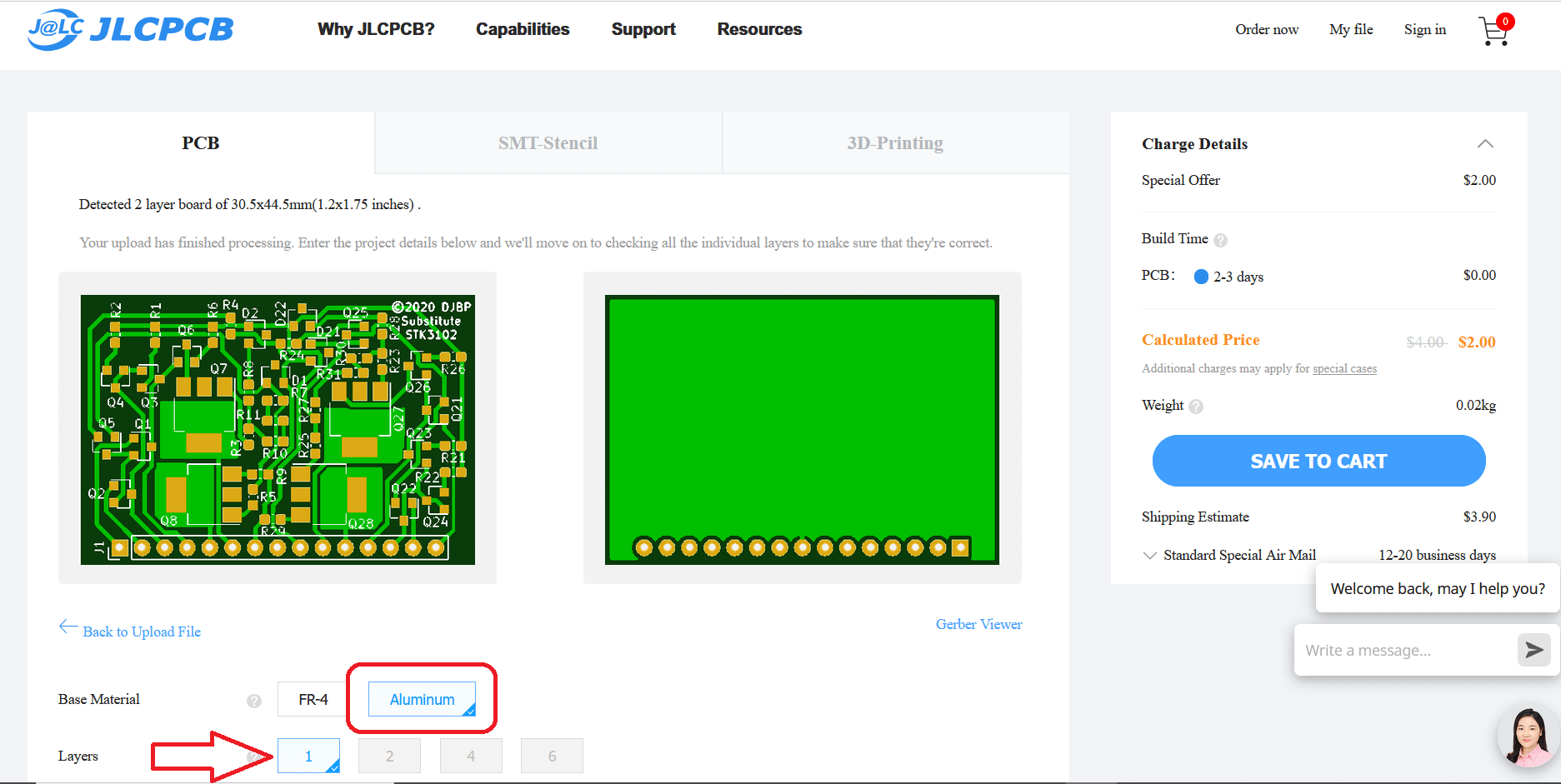This screenshot has height=784, width=1561.
Task: Click the back arrow next to Upload File
Action: [68, 627]
